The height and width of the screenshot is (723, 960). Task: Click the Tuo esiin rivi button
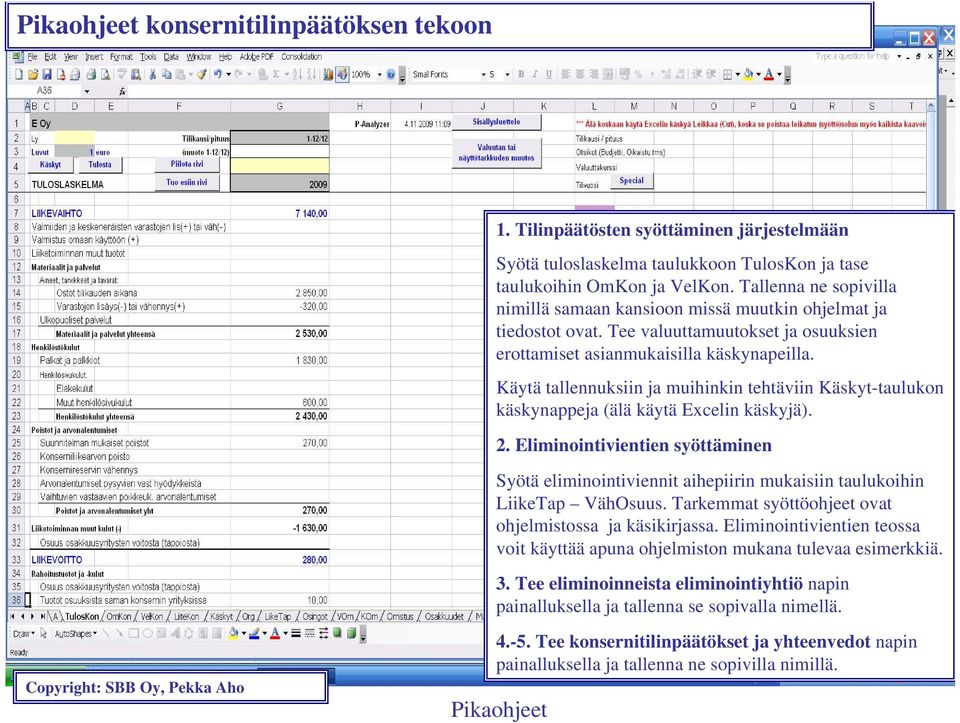(187, 182)
